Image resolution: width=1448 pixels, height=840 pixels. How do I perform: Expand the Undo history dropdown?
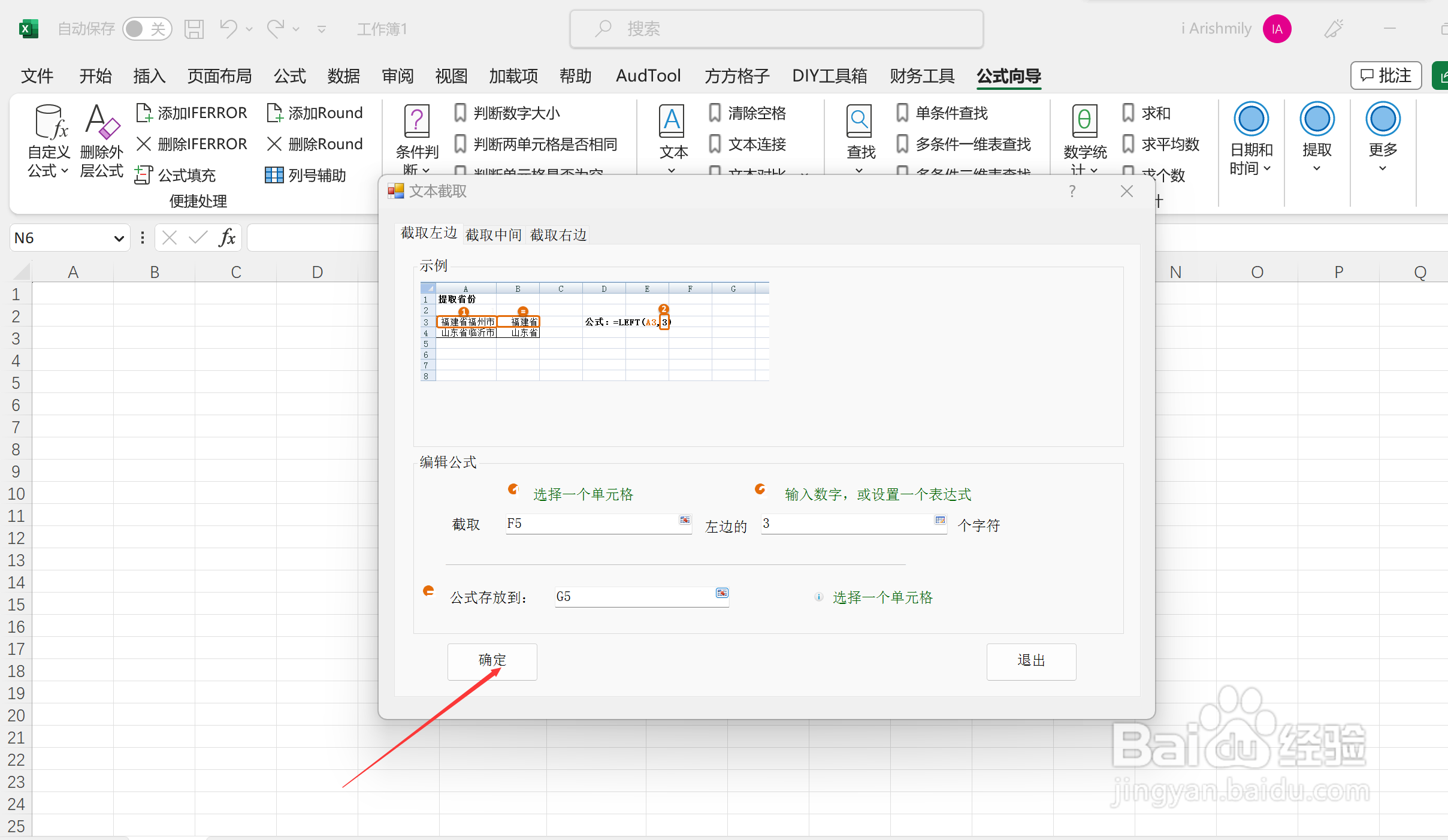click(249, 29)
